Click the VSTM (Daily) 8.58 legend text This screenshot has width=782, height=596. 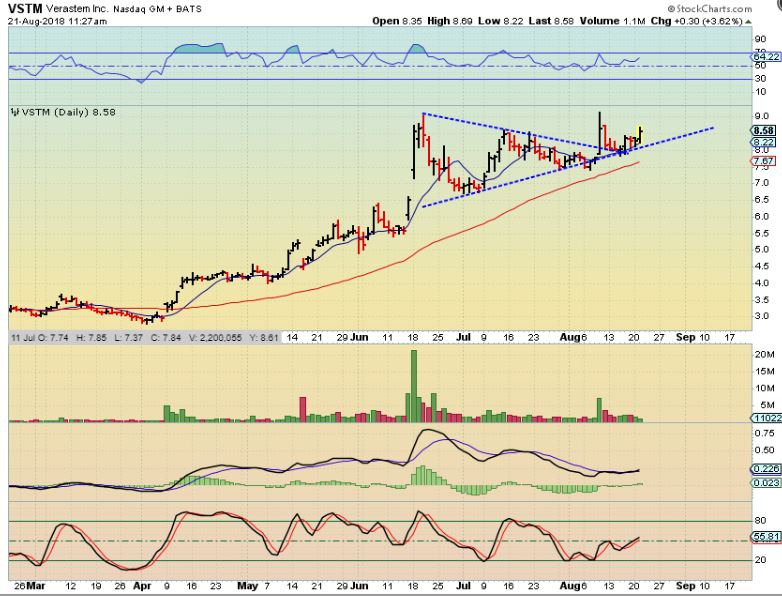click(69, 112)
